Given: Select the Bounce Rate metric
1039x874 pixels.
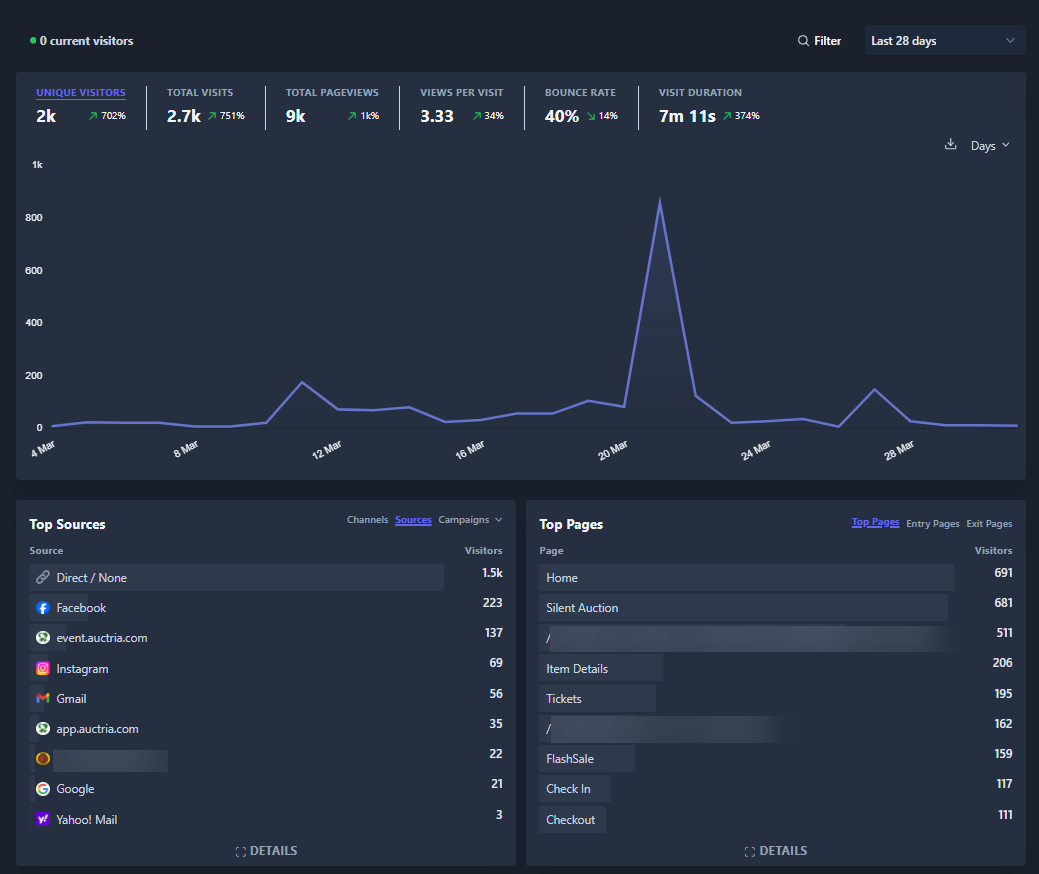Looking at the screenshot, I should coord(580,93).
